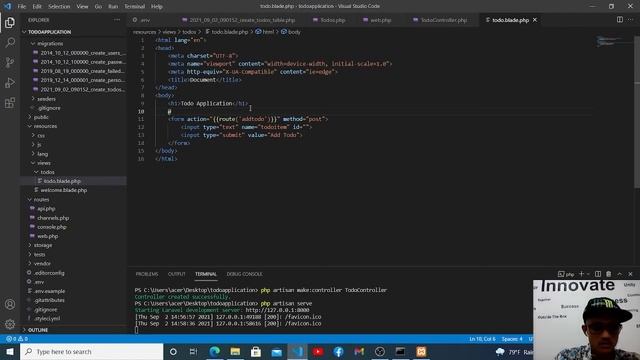Split the editor to the right
This screenshot has height=360, width=640.
[x=620, y=20]
